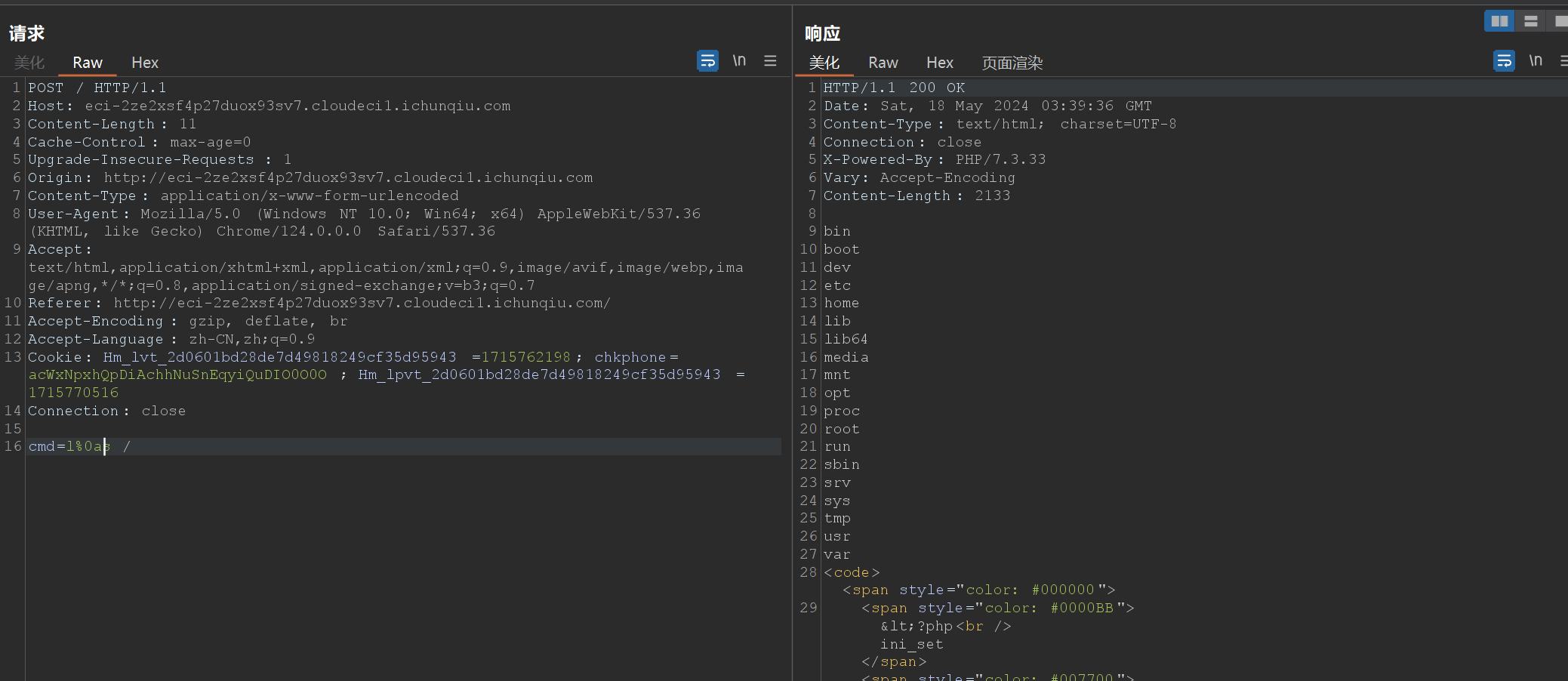
Task: Open response 美化 (pretty) tab
Action: 824,63
